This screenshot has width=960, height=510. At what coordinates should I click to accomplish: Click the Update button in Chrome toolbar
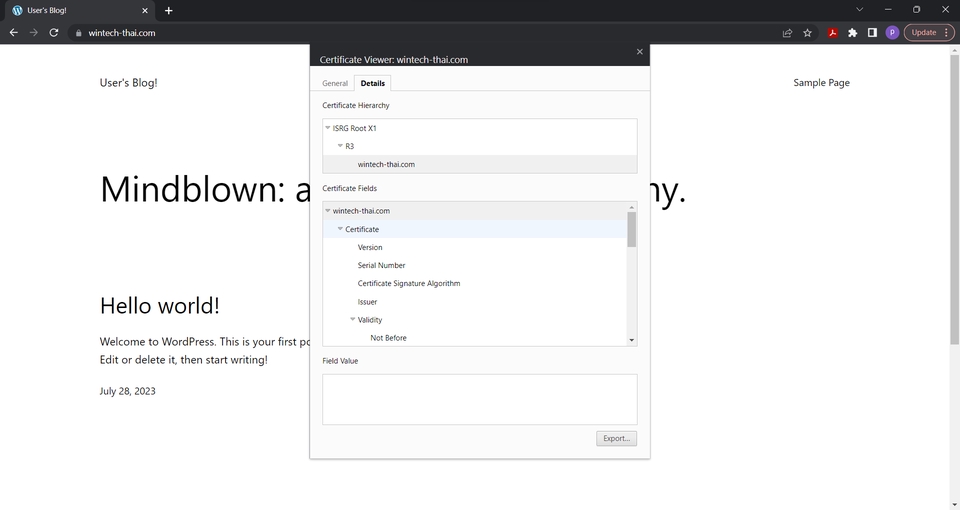(923, 33)
